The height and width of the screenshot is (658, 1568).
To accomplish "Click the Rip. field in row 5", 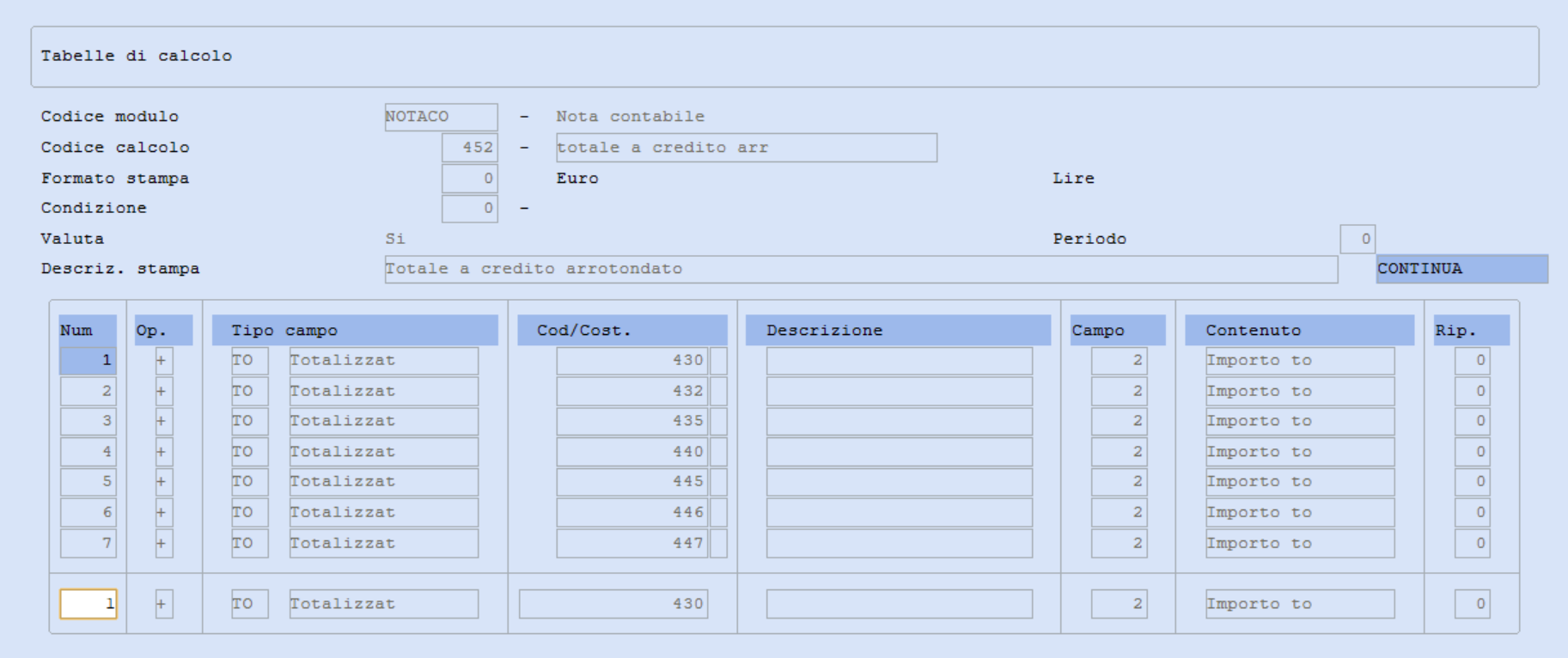I will 1472,482.
